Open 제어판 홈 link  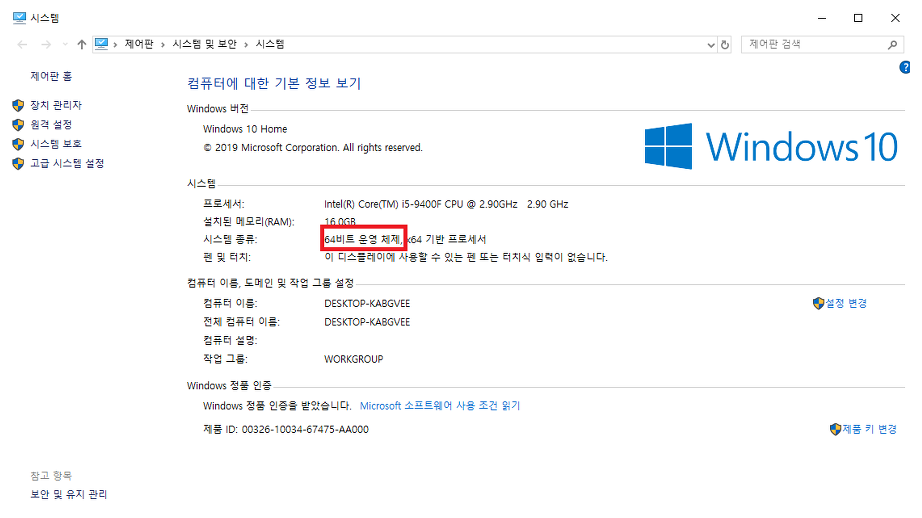(x=51, y=76)
